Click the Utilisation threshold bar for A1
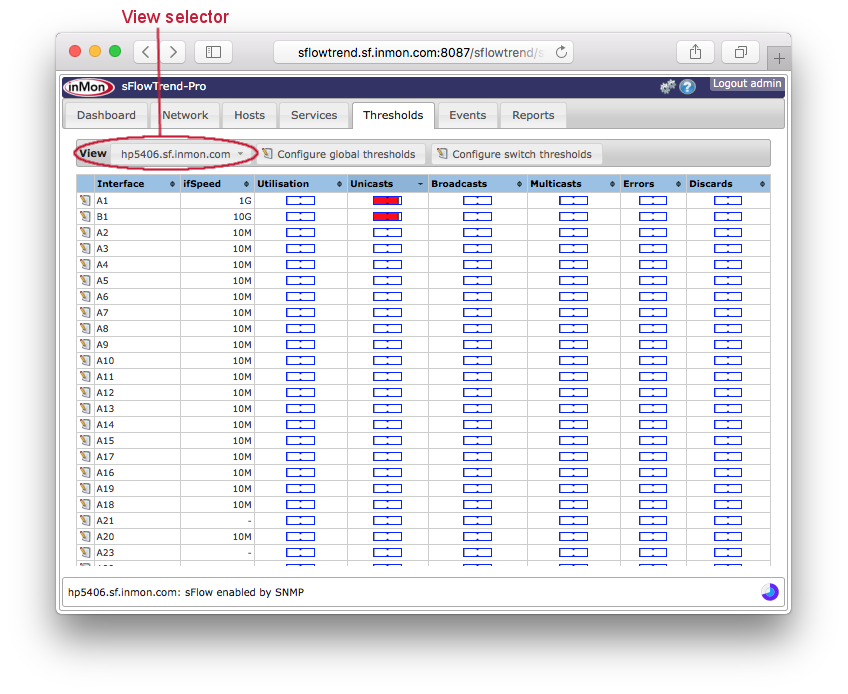The width and height of the screenshot is (848, 694). pos(300,201)
